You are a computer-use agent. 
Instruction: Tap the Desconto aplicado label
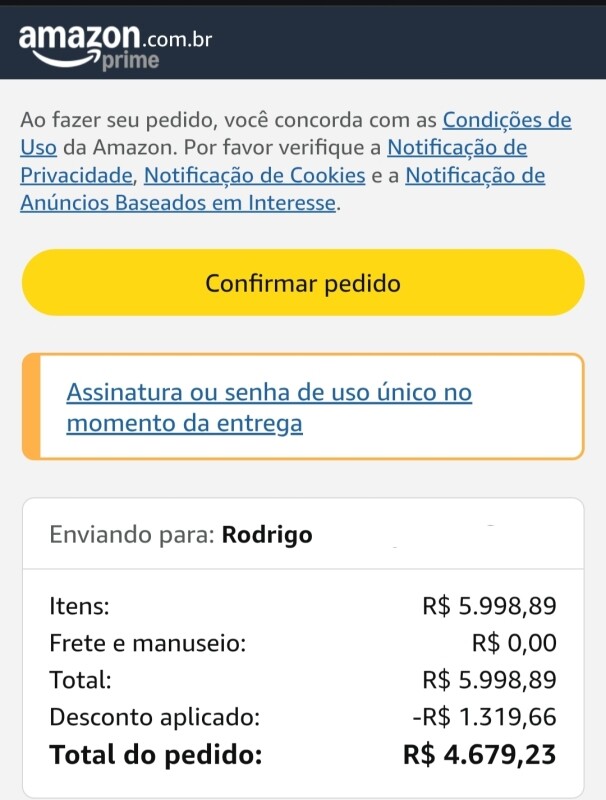click(154, 717)
